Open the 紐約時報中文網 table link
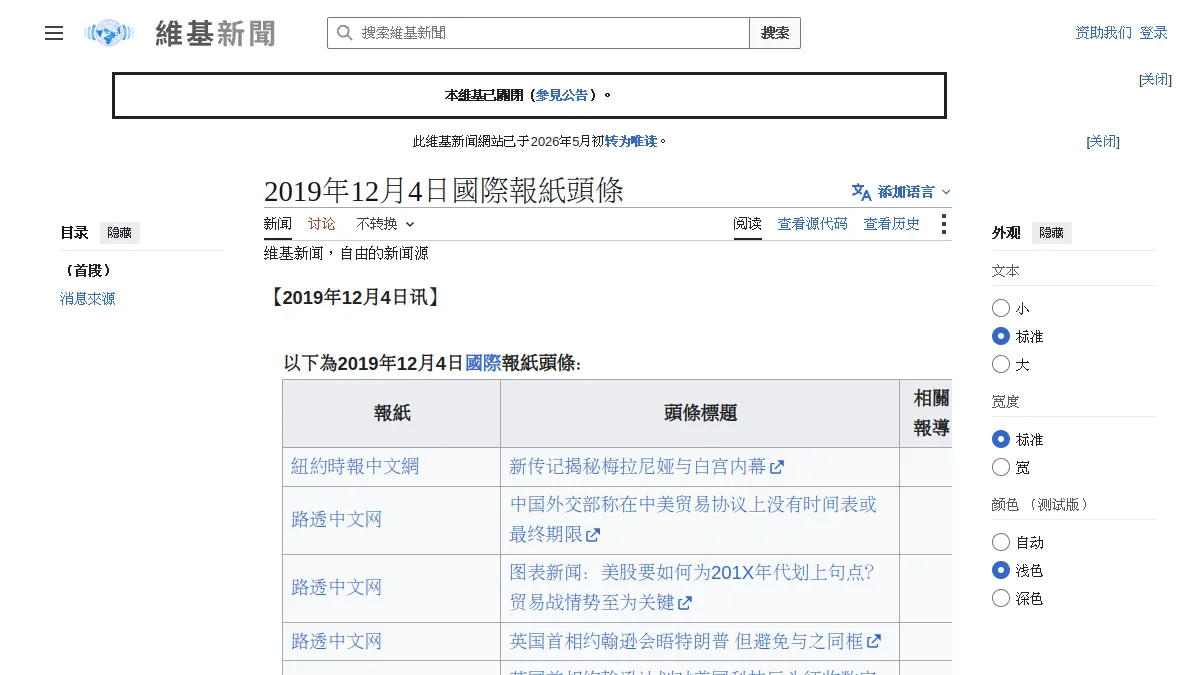The width and height of the screenshot is (1200, 675). 355,466
